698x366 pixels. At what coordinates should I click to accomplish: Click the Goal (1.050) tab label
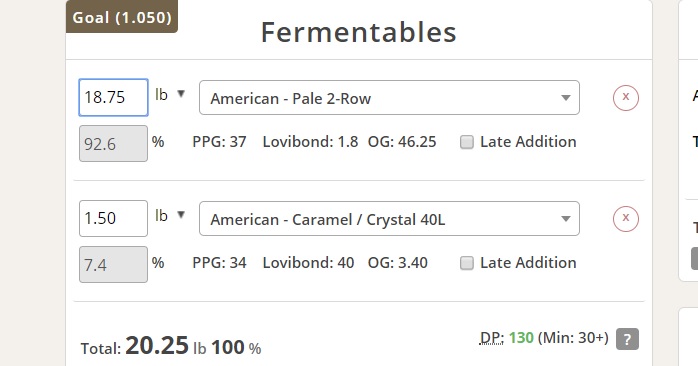[x=122, y=17]
